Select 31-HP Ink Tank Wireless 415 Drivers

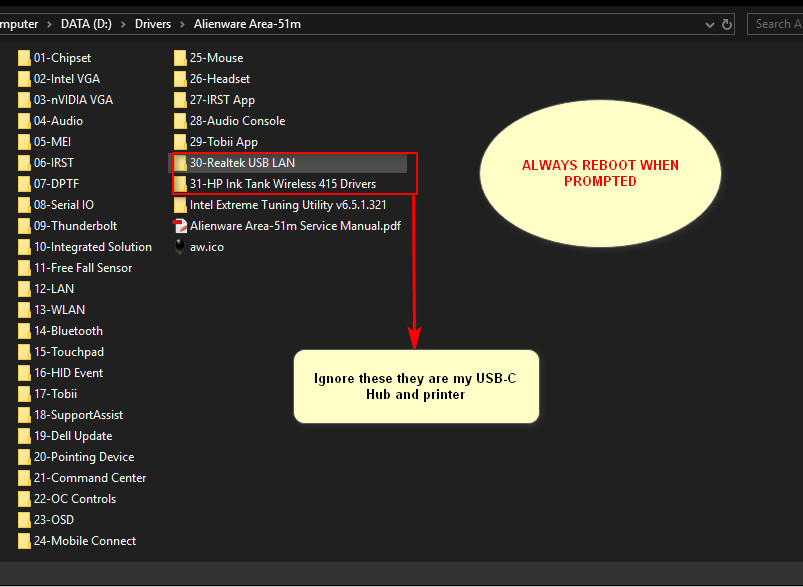(x=283, y=184)
